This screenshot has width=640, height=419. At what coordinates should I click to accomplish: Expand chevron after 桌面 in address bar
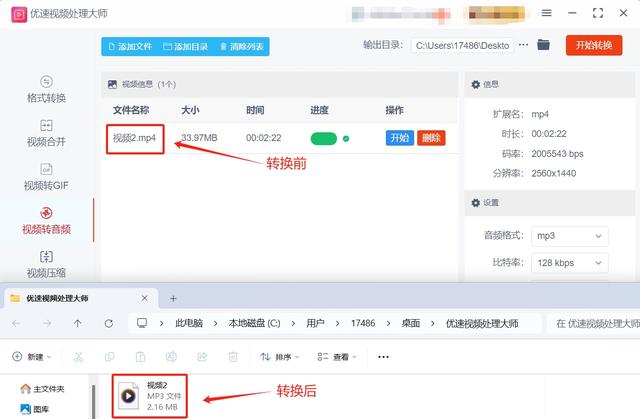point(433,324)
